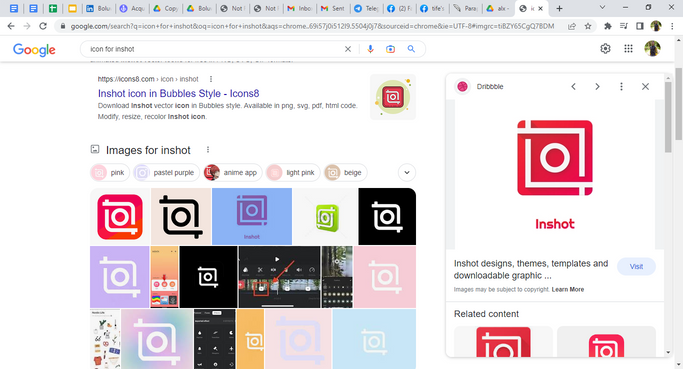
Task: Search by image with Google Lens camera
Action: [390, 49]
